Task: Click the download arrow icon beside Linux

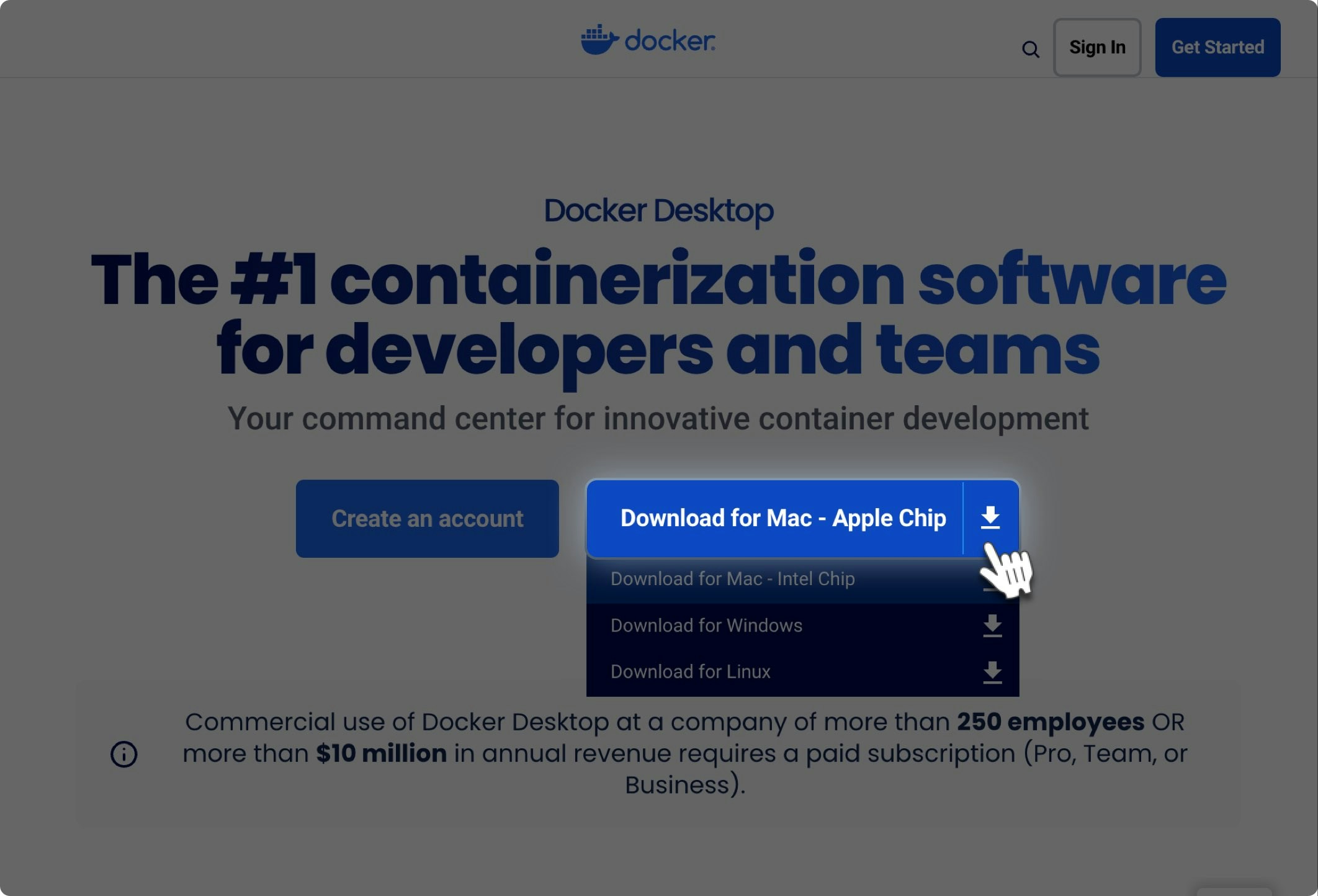Action: [992, 672]
